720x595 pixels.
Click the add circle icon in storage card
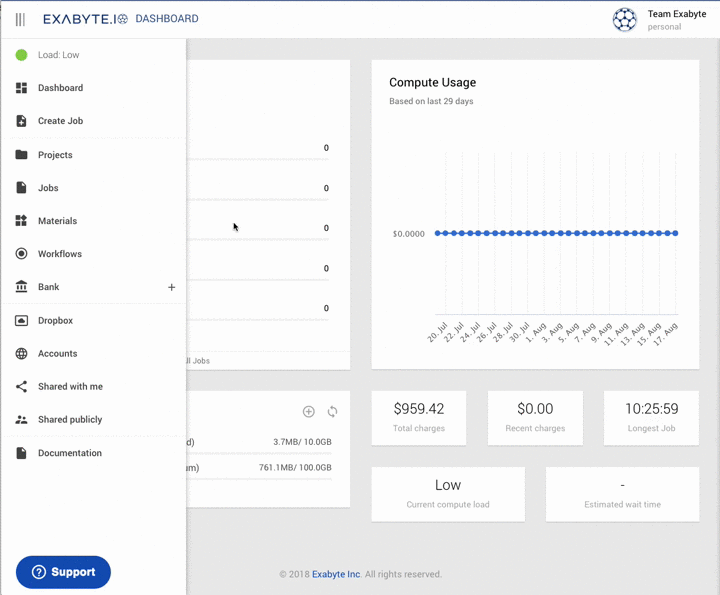309,412
